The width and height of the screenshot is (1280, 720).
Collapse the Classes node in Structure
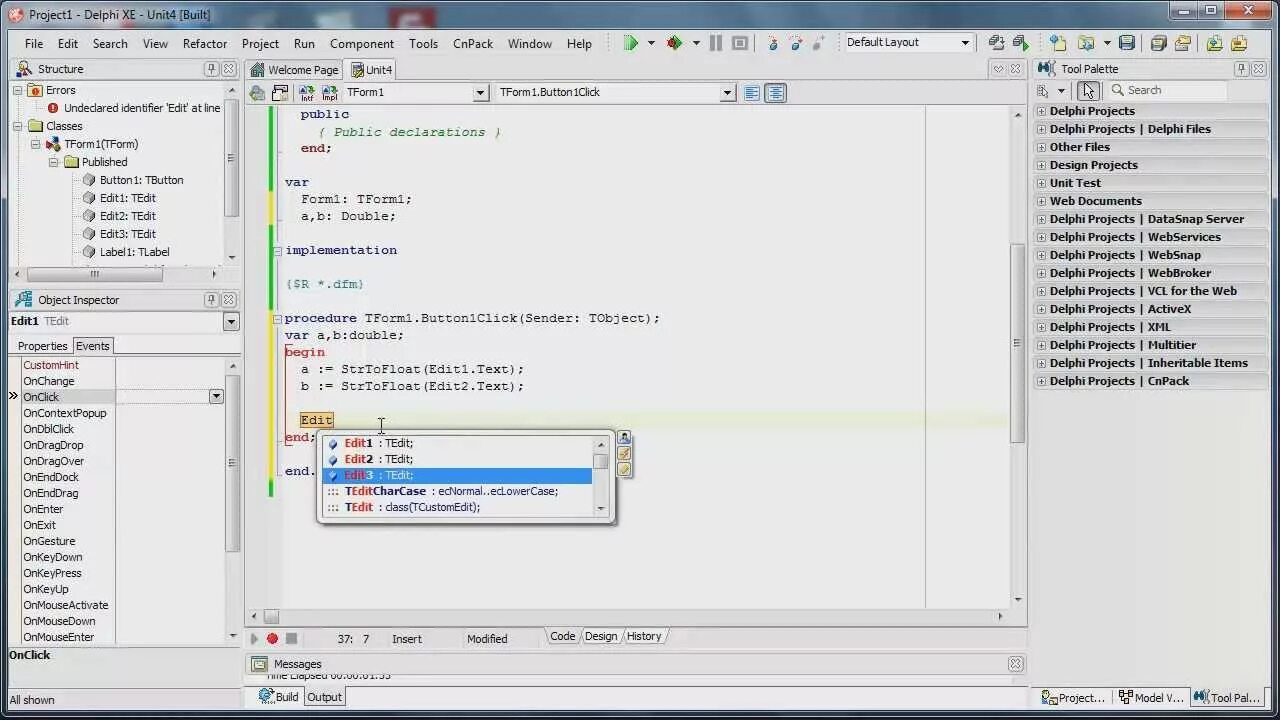click(18, 126)
